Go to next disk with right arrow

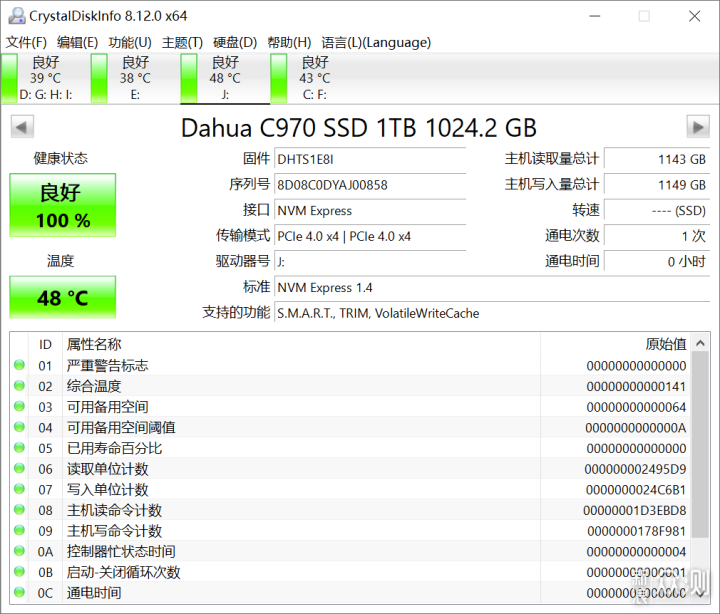pyautogui.click(x=698, y=126)
